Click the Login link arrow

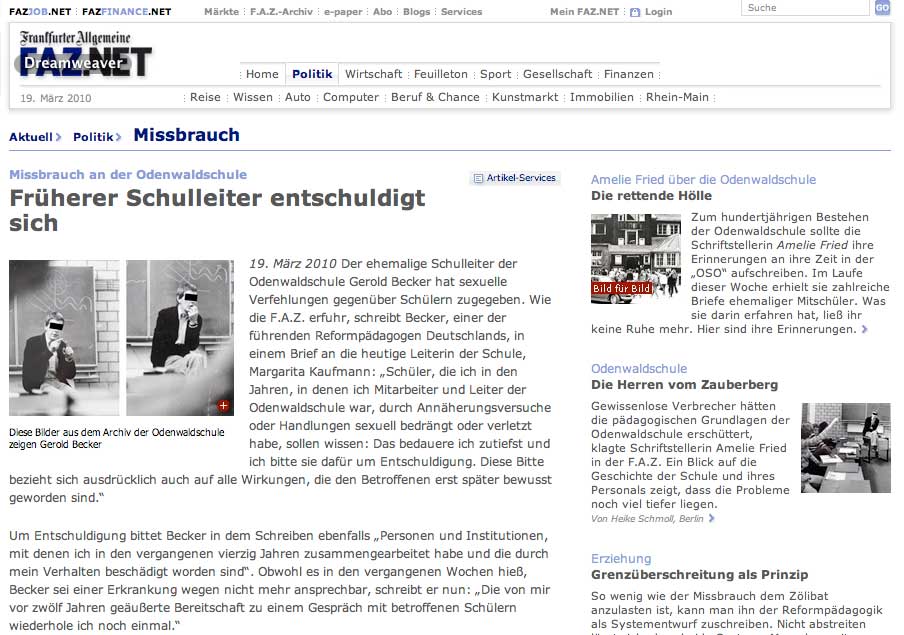(x=638, y=12)
